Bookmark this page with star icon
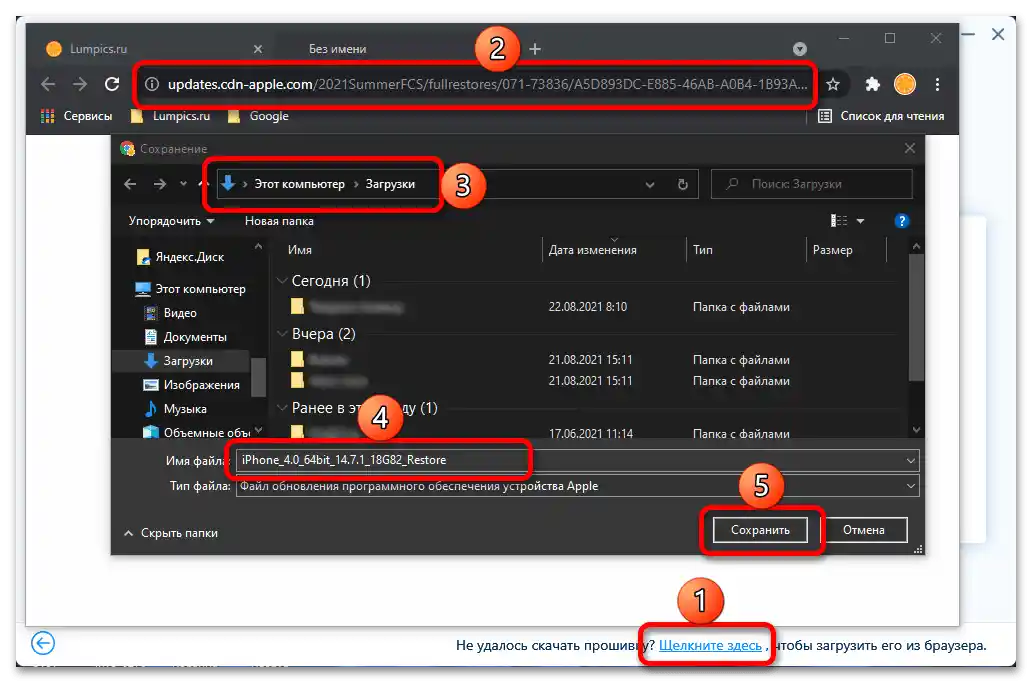 click(x=833, y=84)
